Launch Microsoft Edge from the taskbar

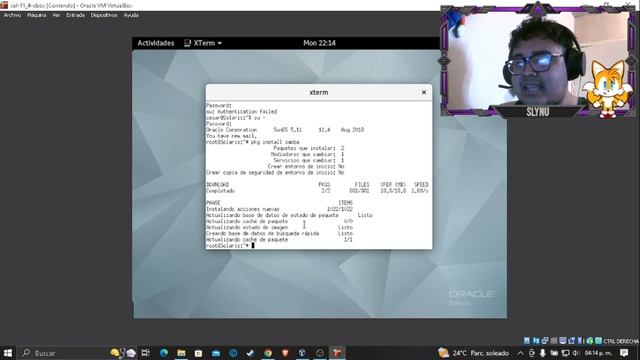(164, 353)
